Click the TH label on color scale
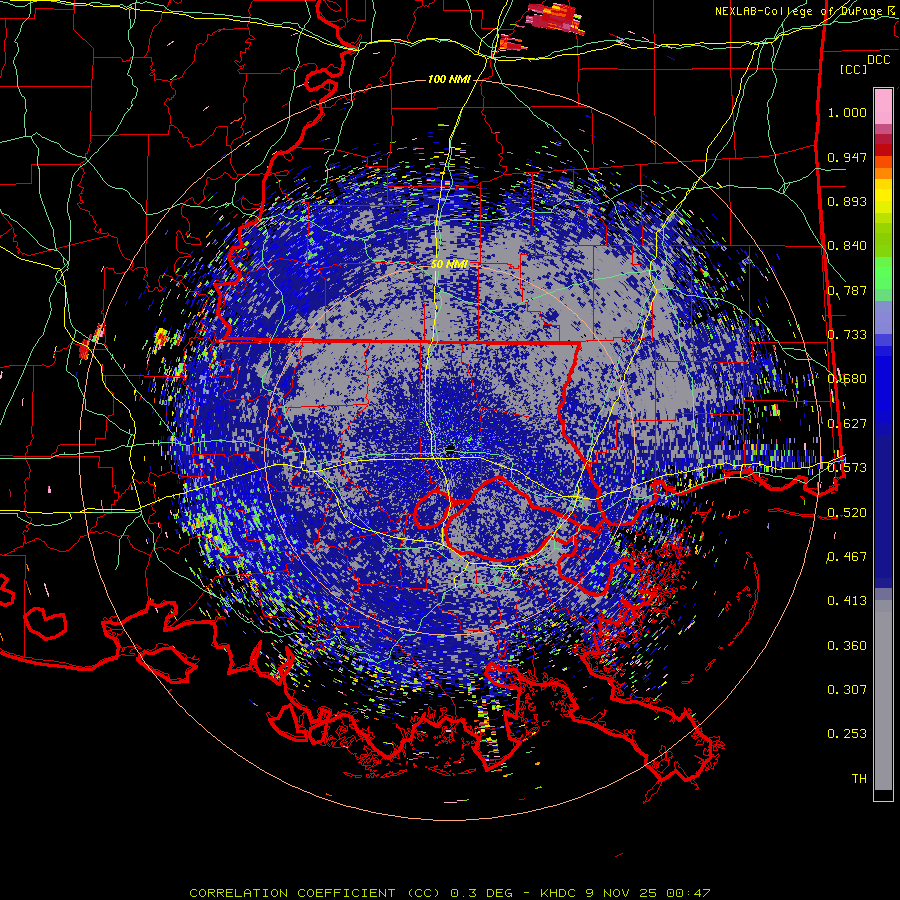Image resolution: width=900 pixels, height=900 pixels. [x=859, y=779]
